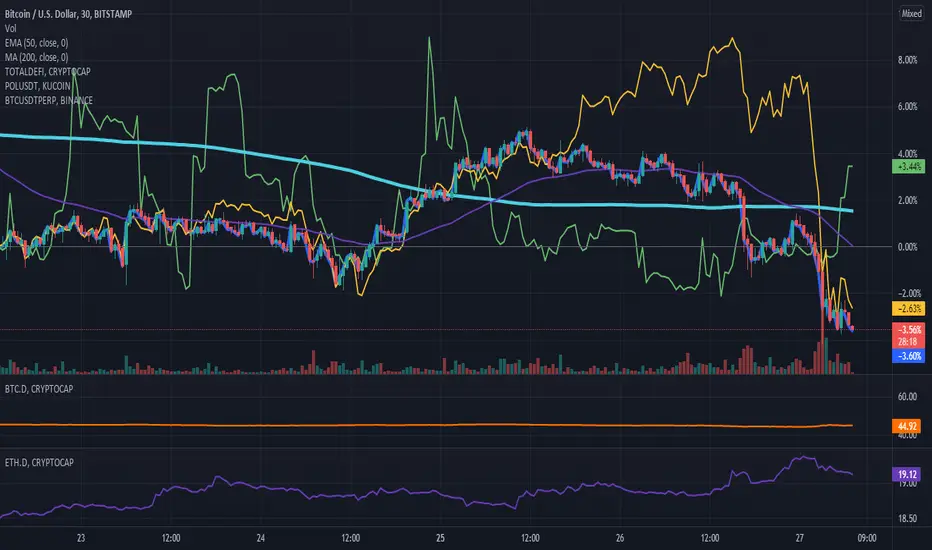
Task: Click the POLUSDT, KUCOIN legend entry
Action: click(x=37, y=86)
